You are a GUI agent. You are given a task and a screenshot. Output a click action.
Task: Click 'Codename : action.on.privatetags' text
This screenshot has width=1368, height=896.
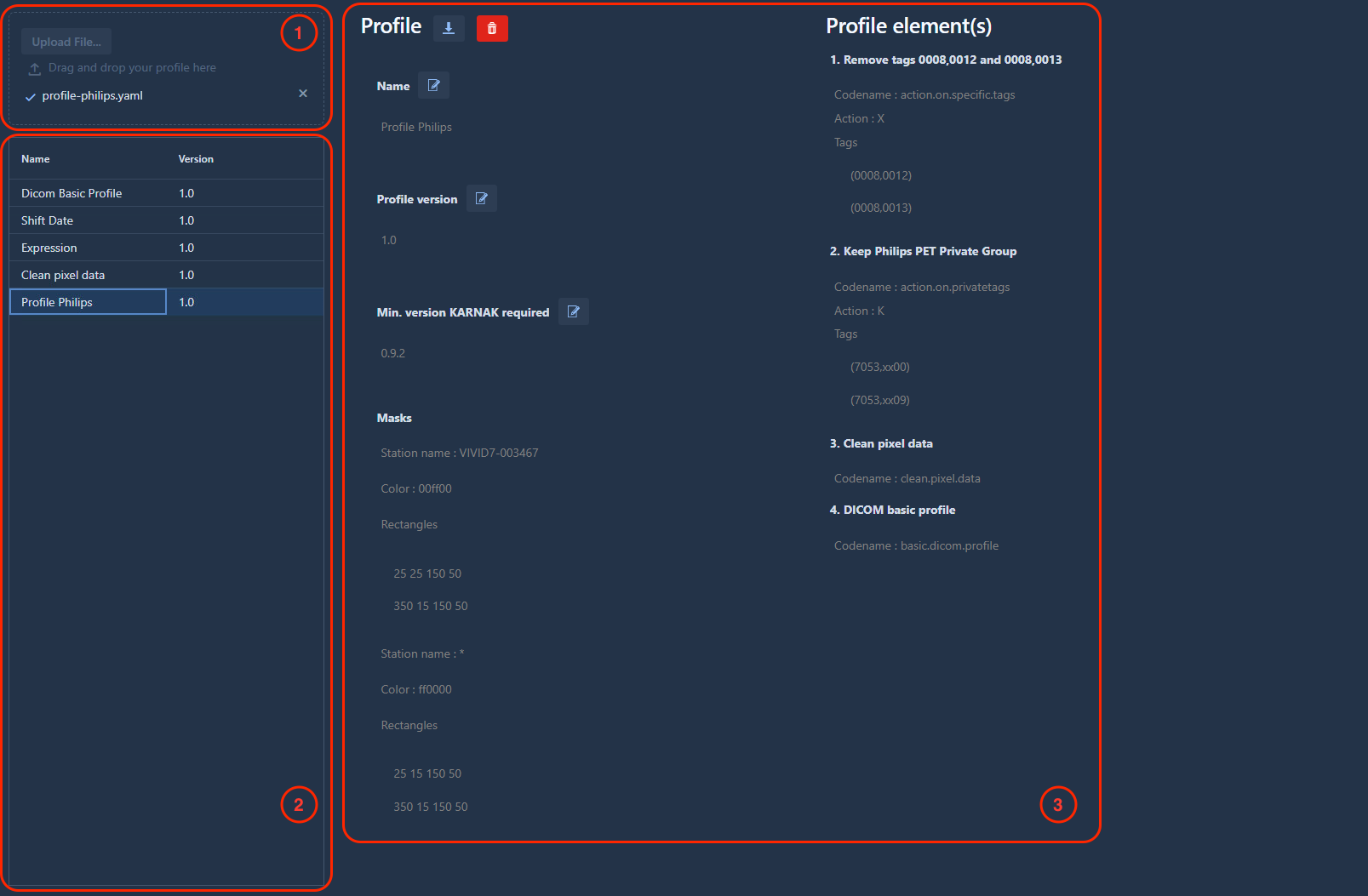[922, 287]
